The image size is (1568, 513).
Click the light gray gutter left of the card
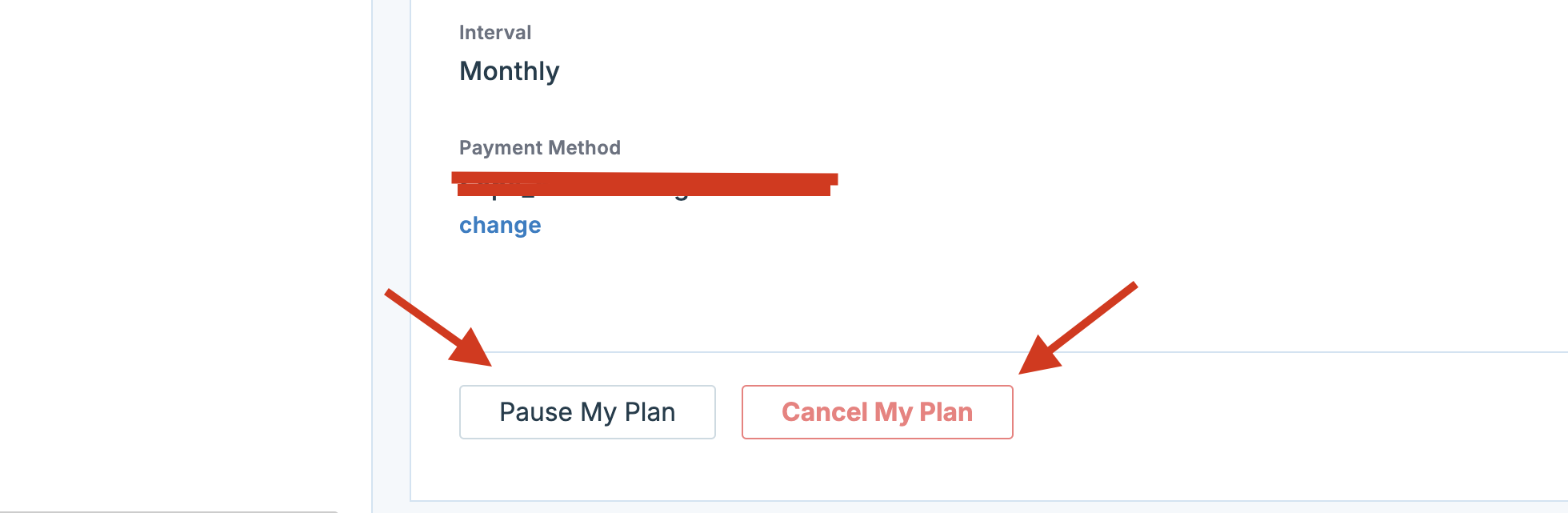(391, 240)
